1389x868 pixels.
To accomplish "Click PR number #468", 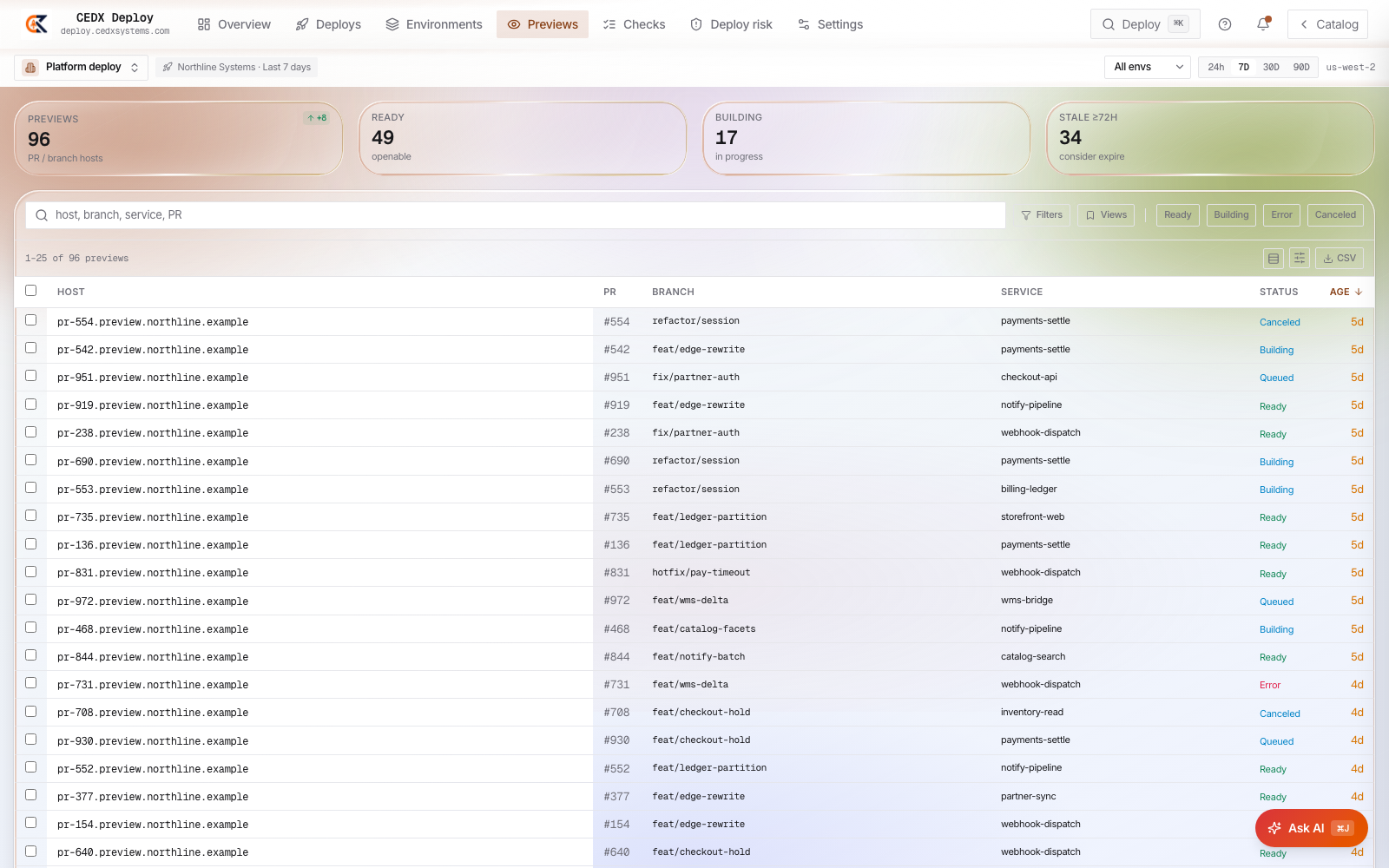I will pos(616,629).
